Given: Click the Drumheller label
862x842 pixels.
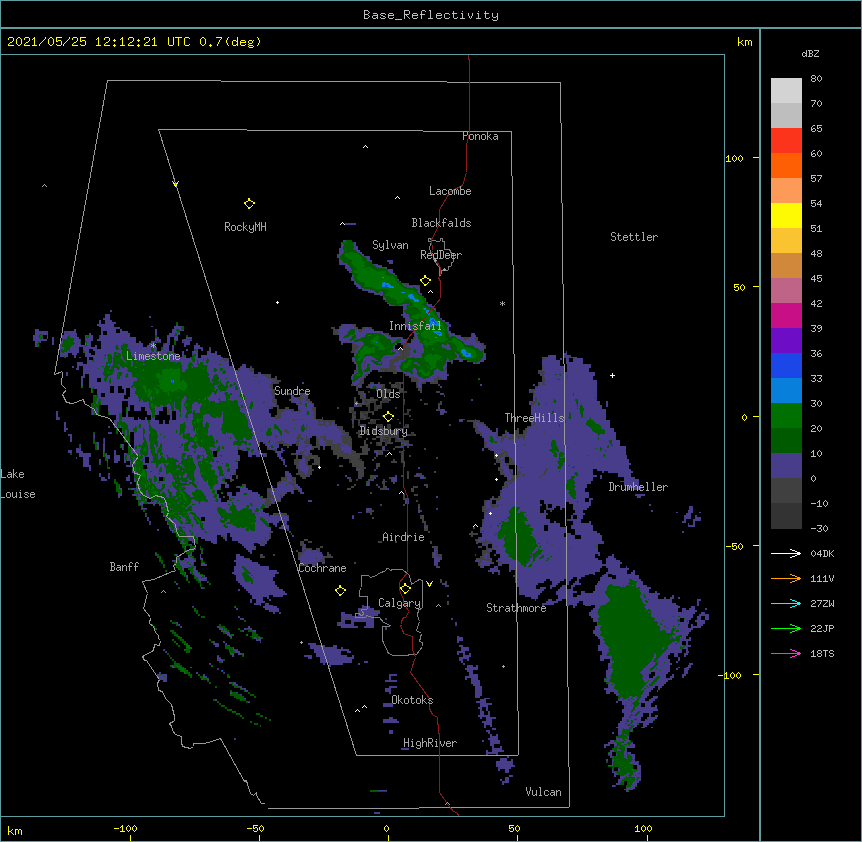Looking at the screenshot, I should coord(638,487).
